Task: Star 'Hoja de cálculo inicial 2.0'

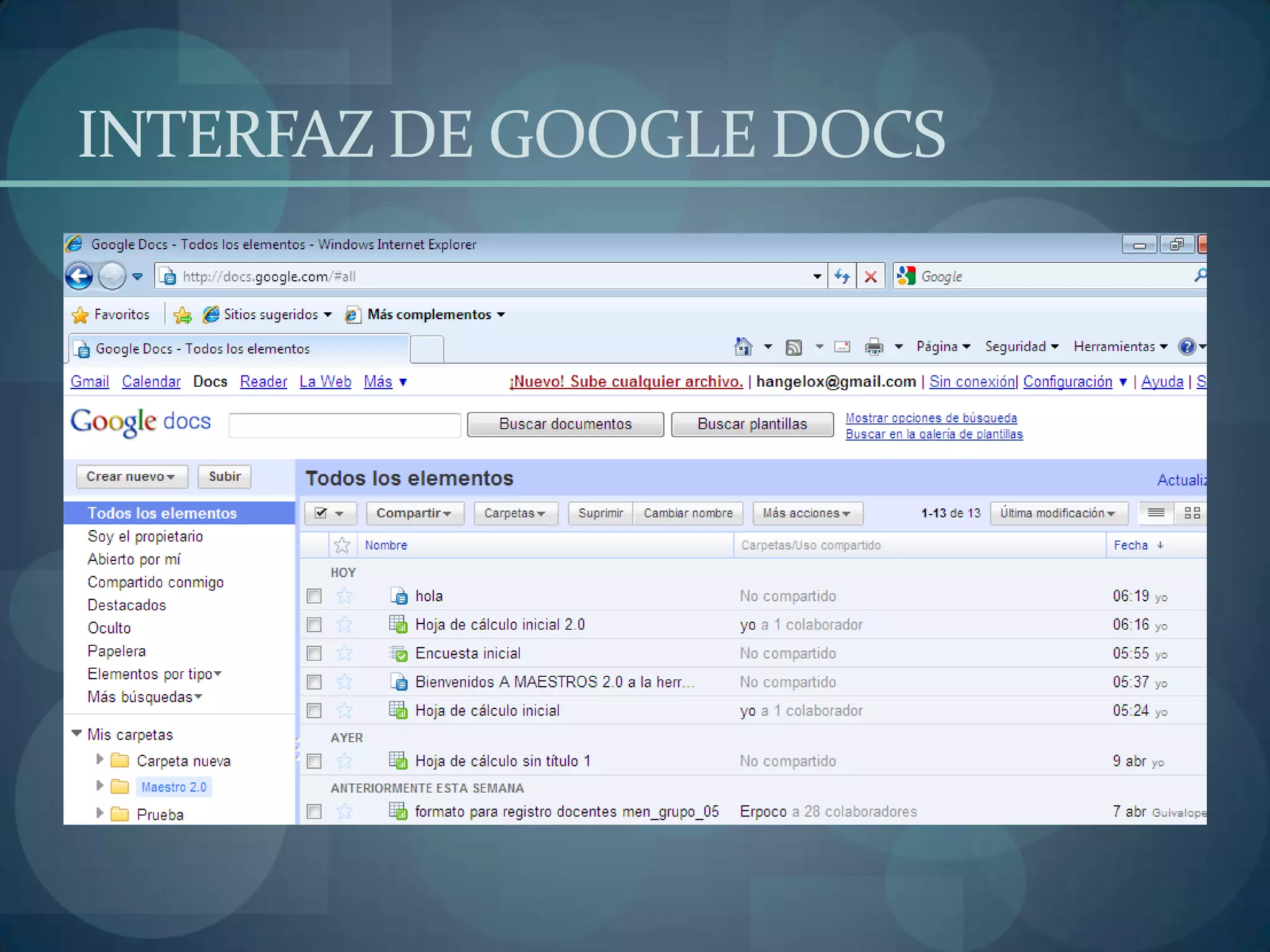Action: click(x=344, y=625)
